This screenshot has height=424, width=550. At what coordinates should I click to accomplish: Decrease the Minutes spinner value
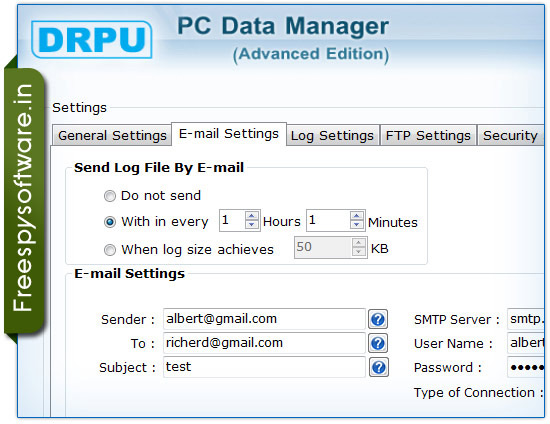356,224
